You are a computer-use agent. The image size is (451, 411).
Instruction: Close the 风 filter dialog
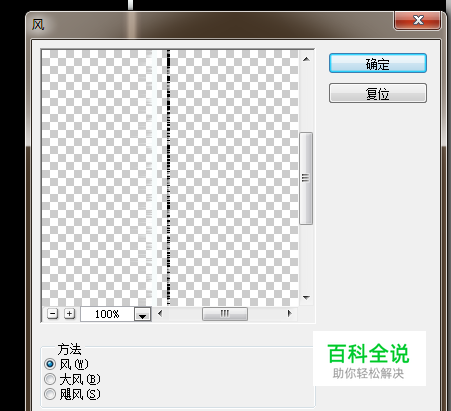pos(418,20)
